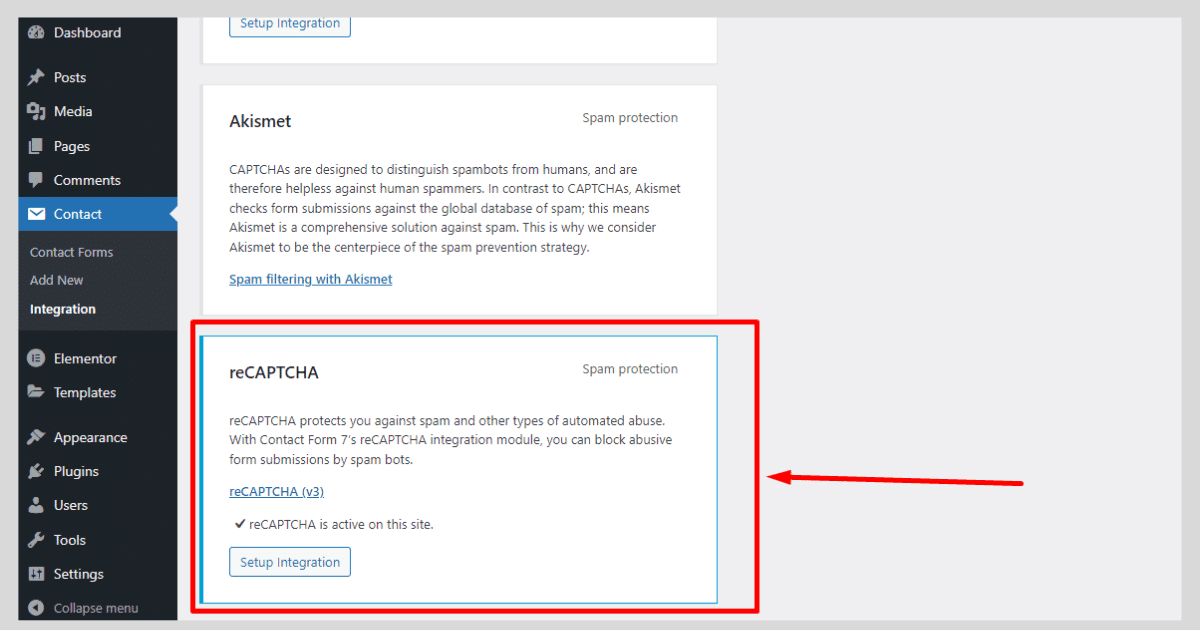Click the reCAPTCHA card heading
The width and height of the screenshot is (1200, 630).
pyautogui.click(x=274, y=372)
